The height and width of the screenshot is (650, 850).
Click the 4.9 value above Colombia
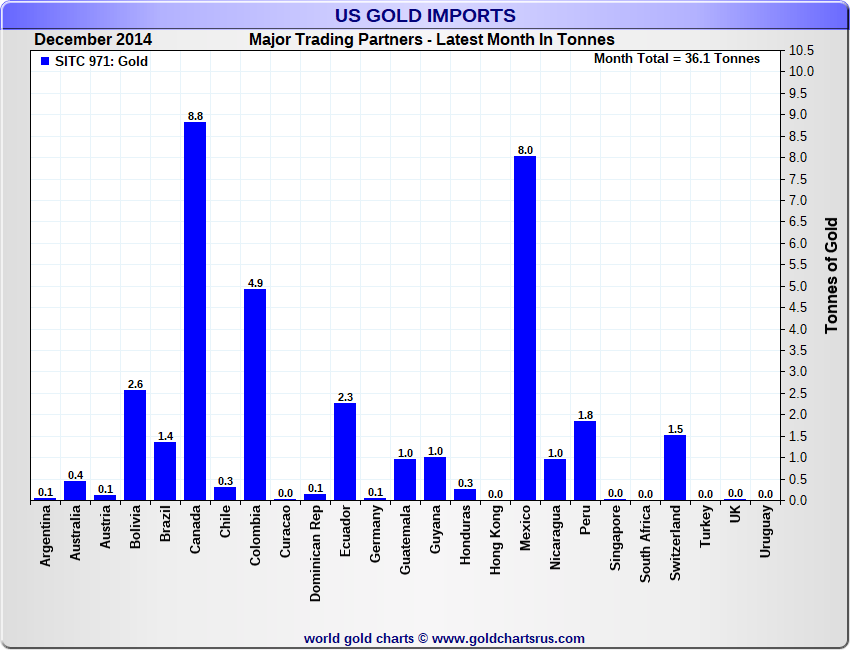pyautogui.click(x=255, y=283)
